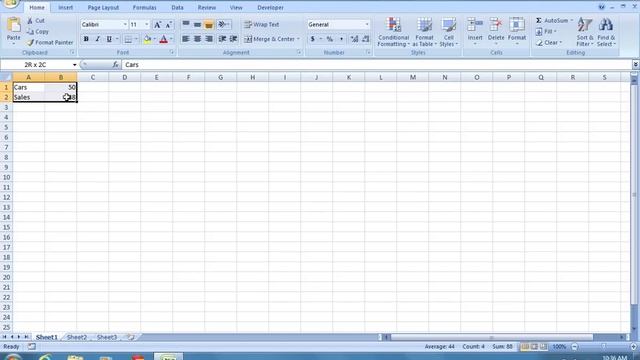Select column D header
This screenshot has height=360, width=640.
pyautogui.click(x=124, y=77)
